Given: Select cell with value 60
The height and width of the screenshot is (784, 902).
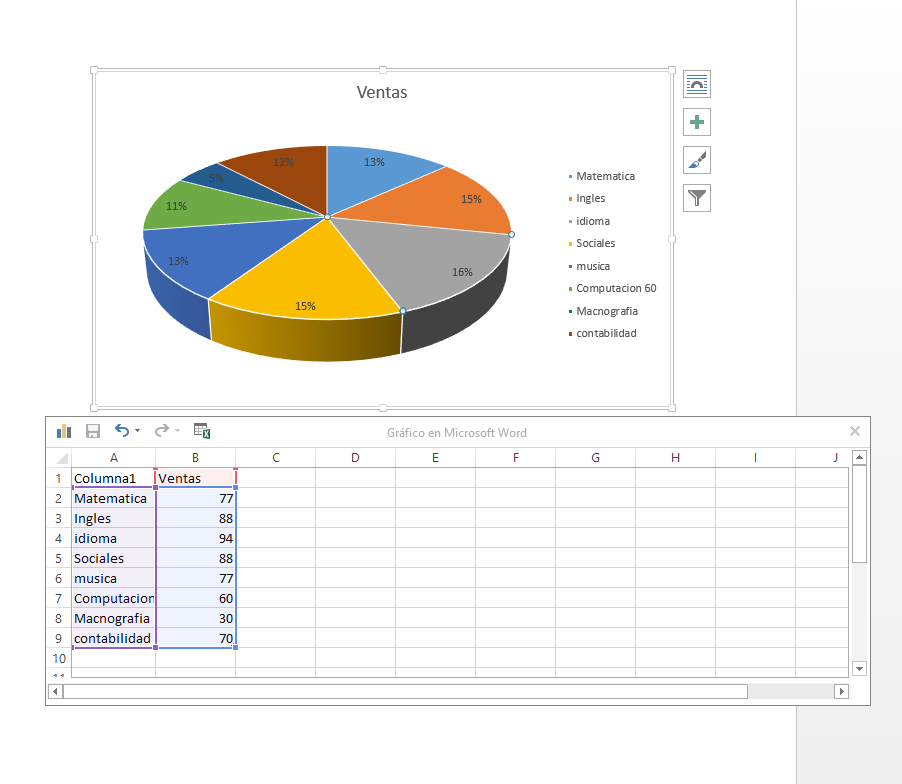Looking at the screenshot, I should click(x=196, y=598).
